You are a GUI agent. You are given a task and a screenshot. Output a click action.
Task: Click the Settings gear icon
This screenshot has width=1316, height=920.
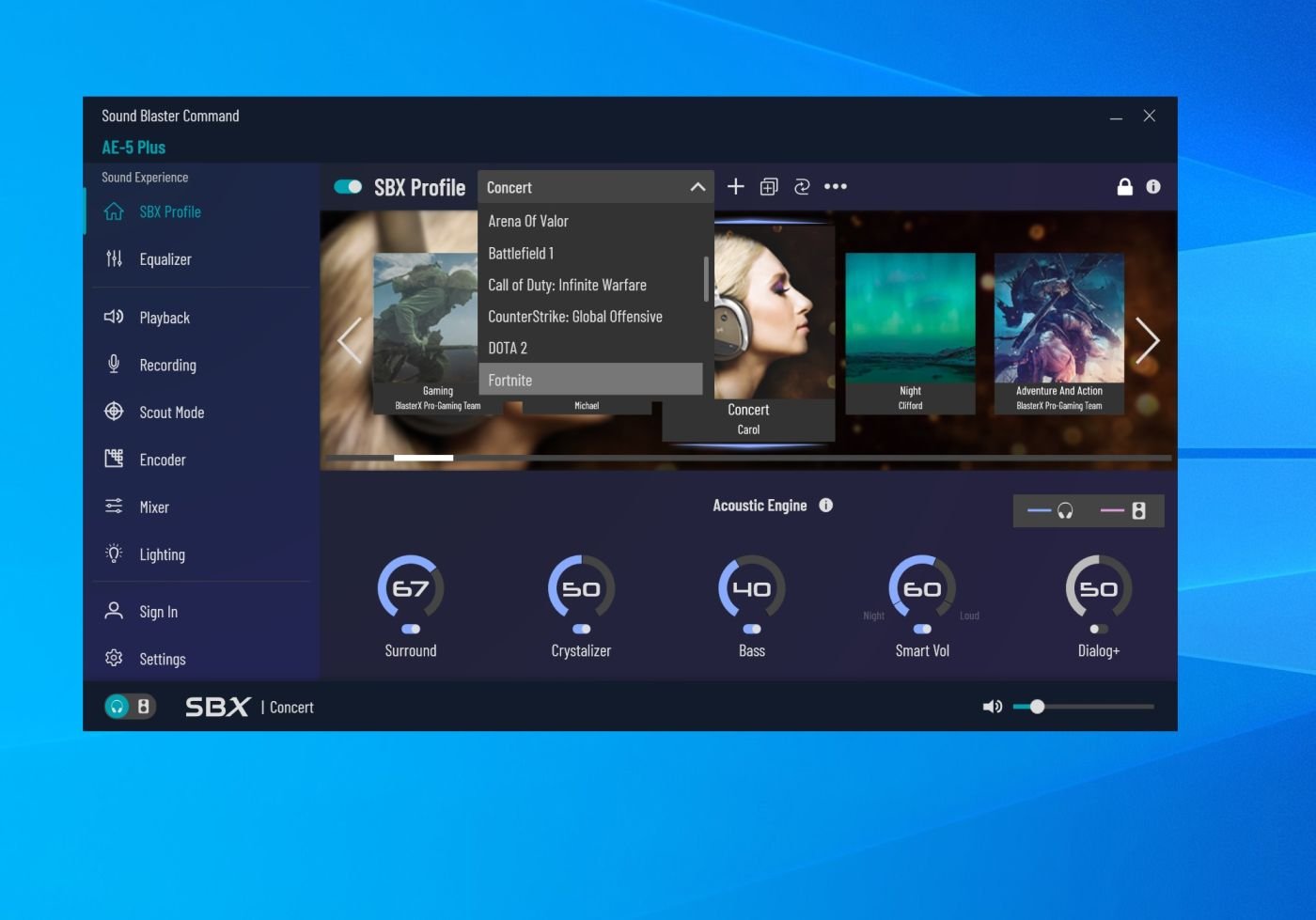click(114, 658)
